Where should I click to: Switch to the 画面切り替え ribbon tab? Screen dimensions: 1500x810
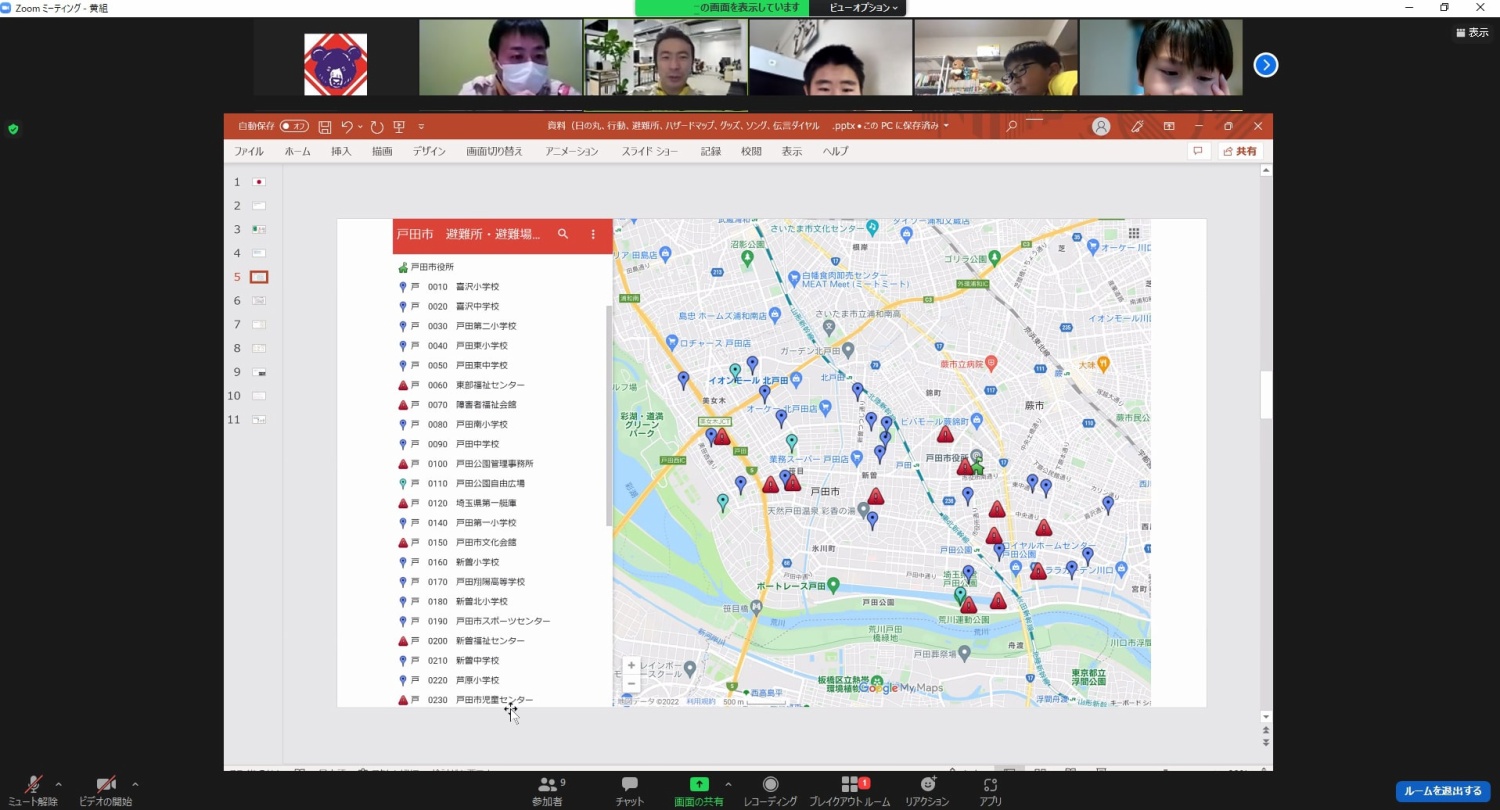(x=494, y=152)
